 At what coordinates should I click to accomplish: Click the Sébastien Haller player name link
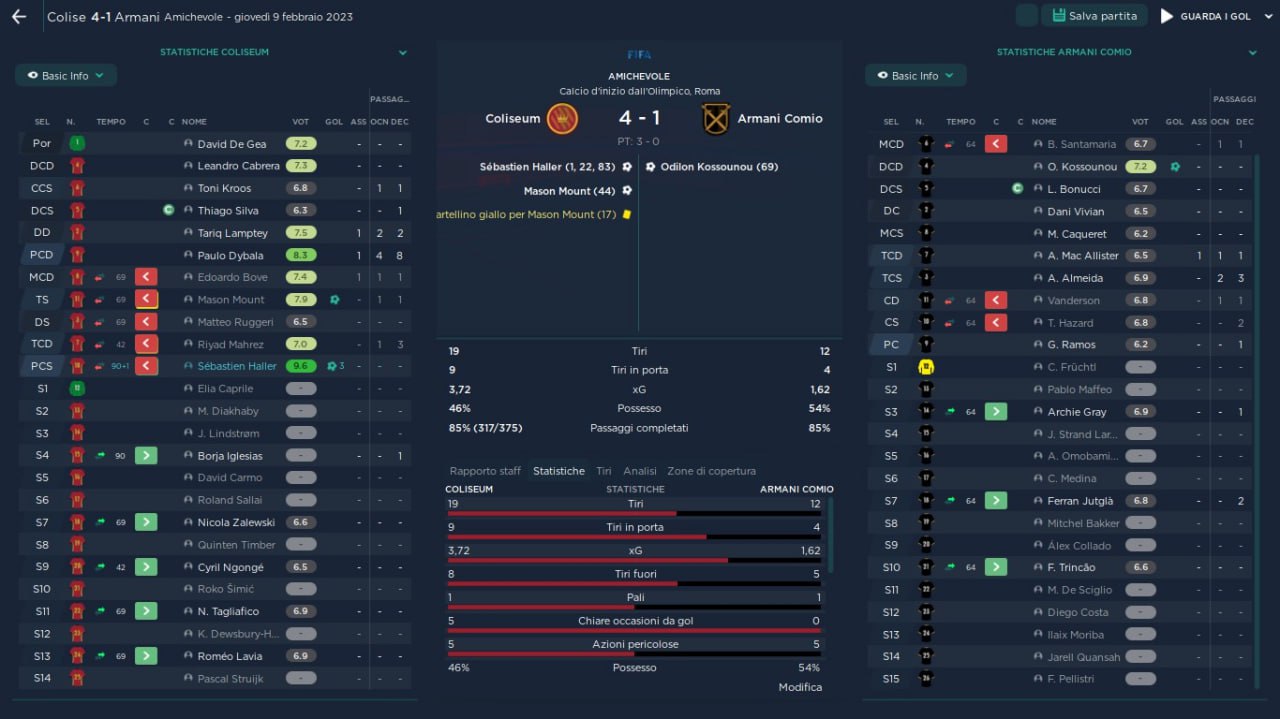(237, 366)
